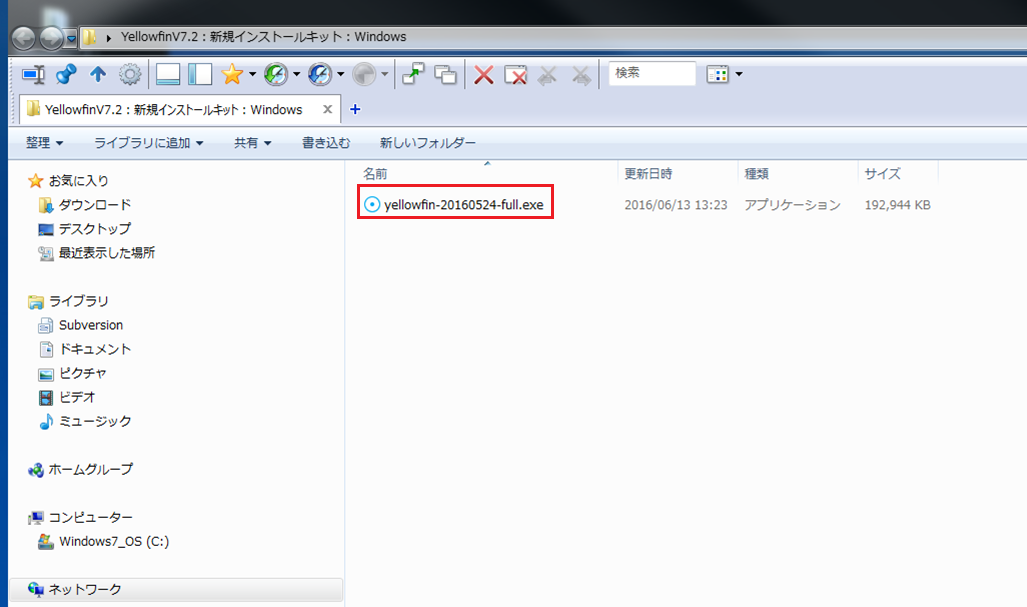The width and height of the screenshot is (1027, 607).
Task: Expand the blue clock icon dropdown
Action: pyautogui.click(x=340, y=75)
